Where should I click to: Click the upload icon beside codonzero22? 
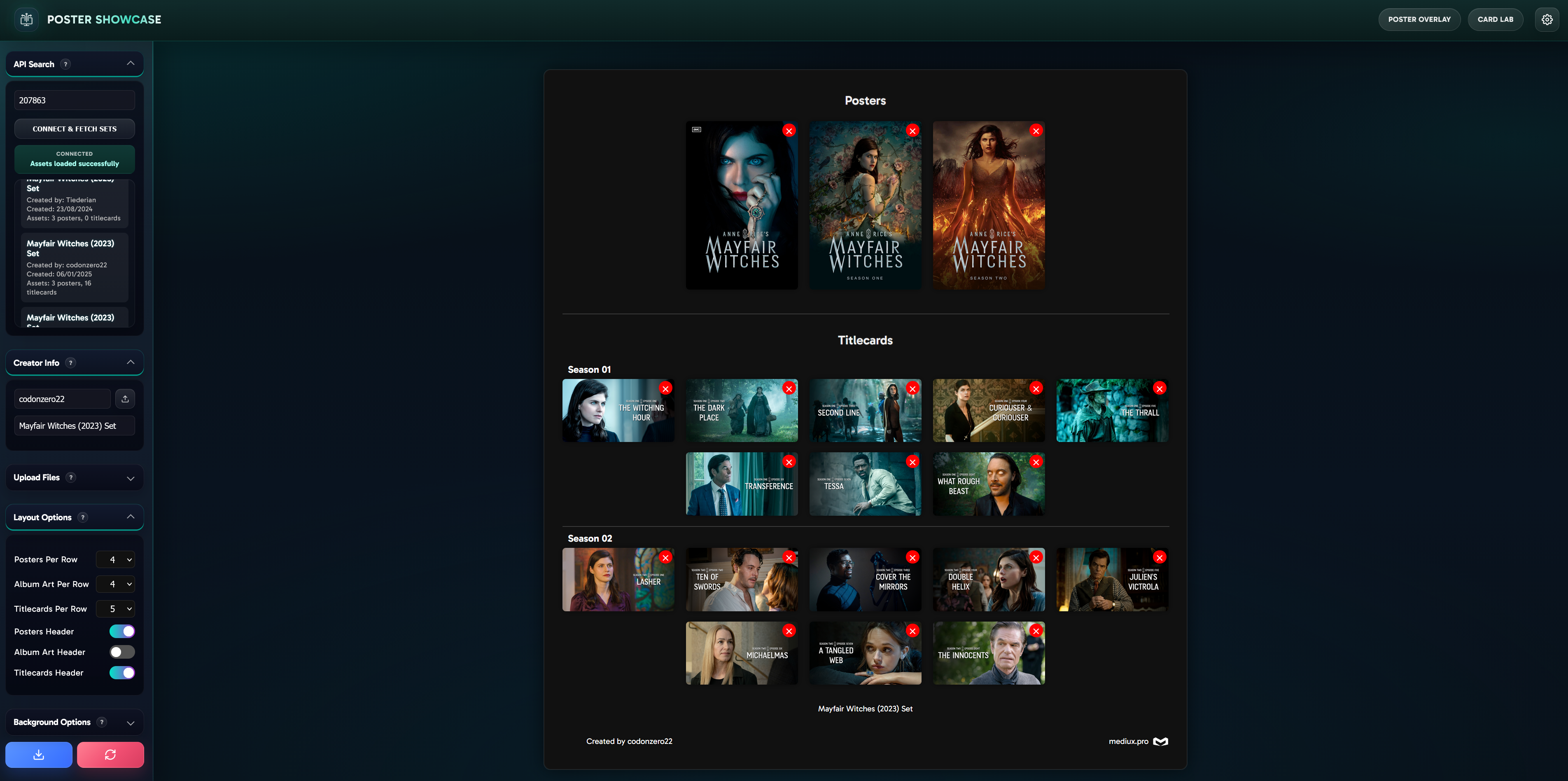coord(125,399)
